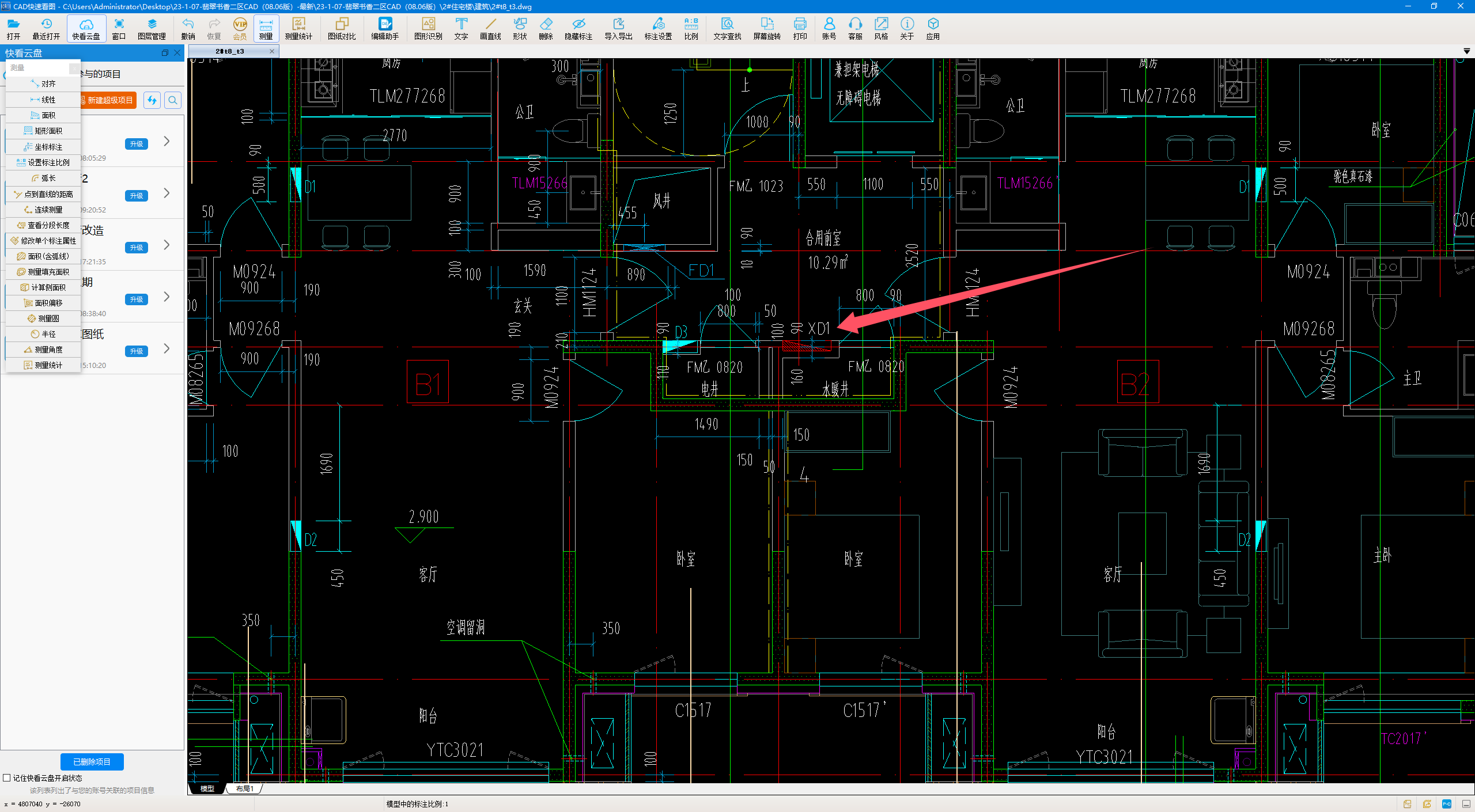Viewport: 1475px width, 812px height.
Task: Choose 对齐 aligned measurement
Action: click(43, 84)
